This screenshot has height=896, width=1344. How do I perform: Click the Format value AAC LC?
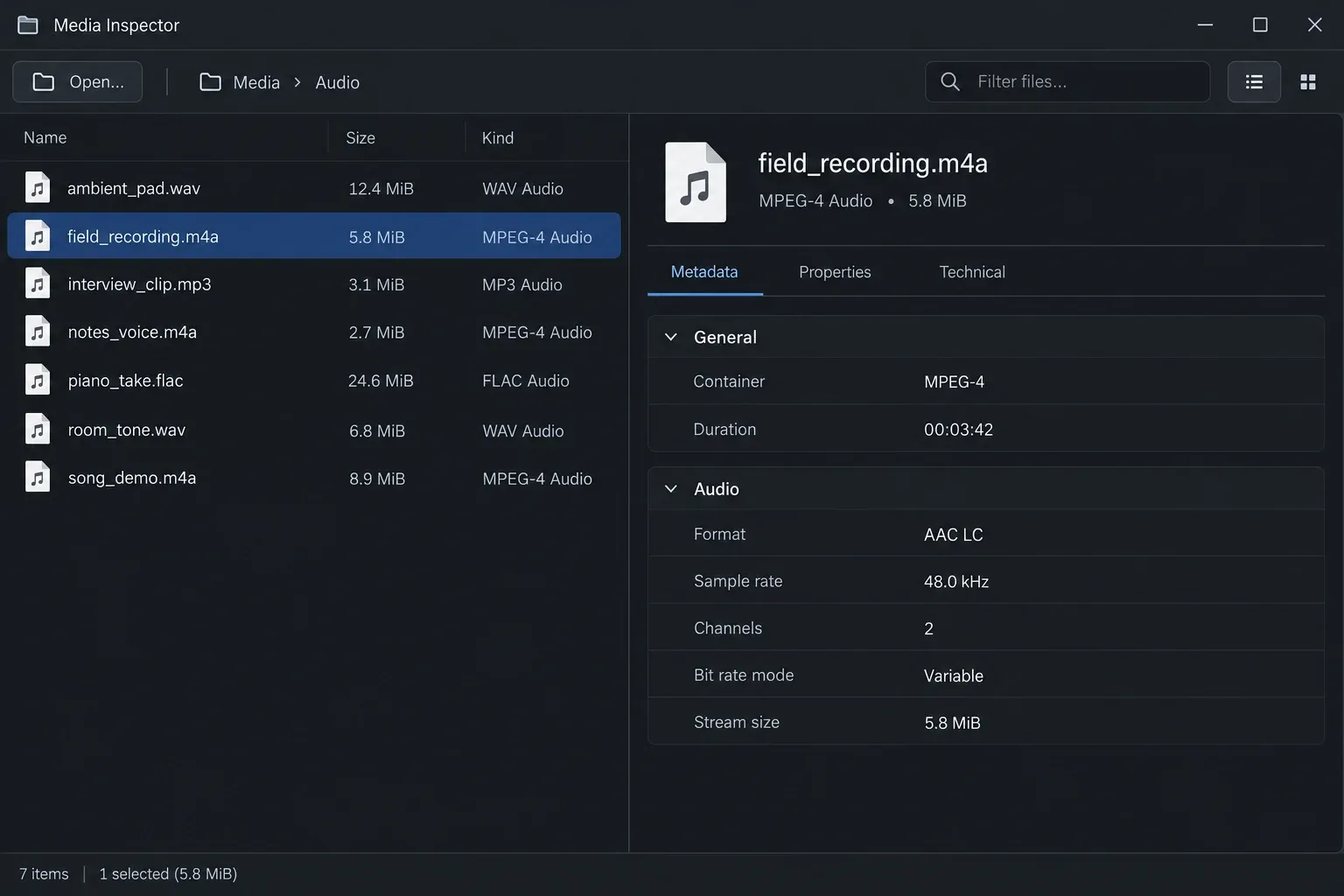[953, 535]
